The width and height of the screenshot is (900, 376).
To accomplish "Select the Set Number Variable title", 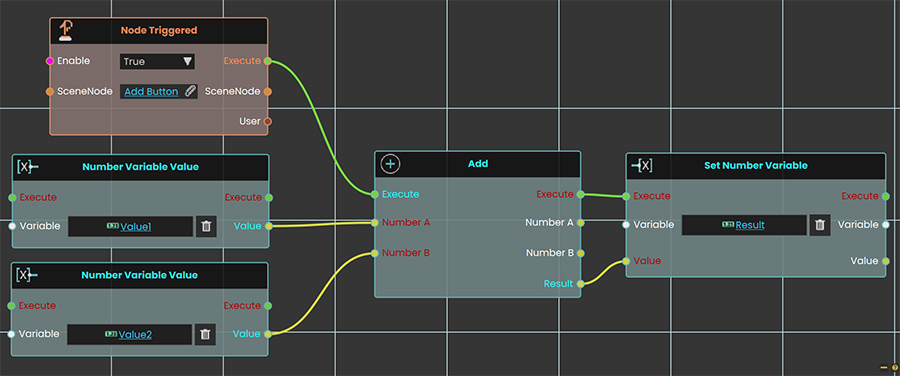I will (755, 165).
